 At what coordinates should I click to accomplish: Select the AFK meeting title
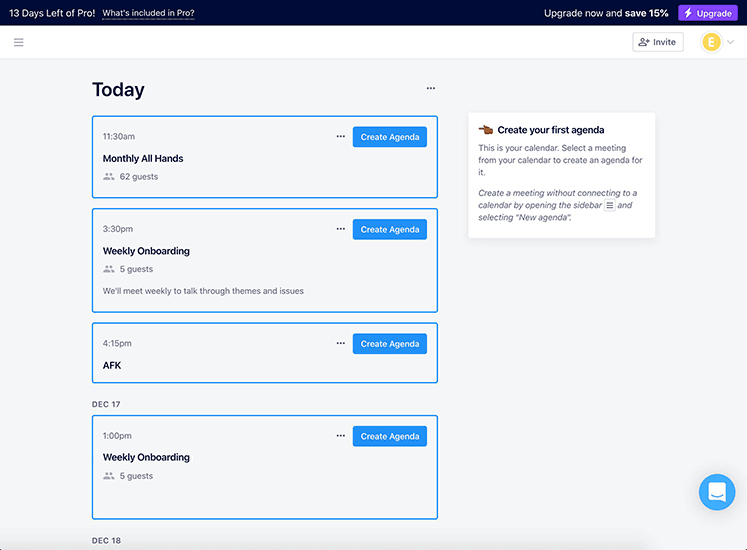(x=112, y=365)
